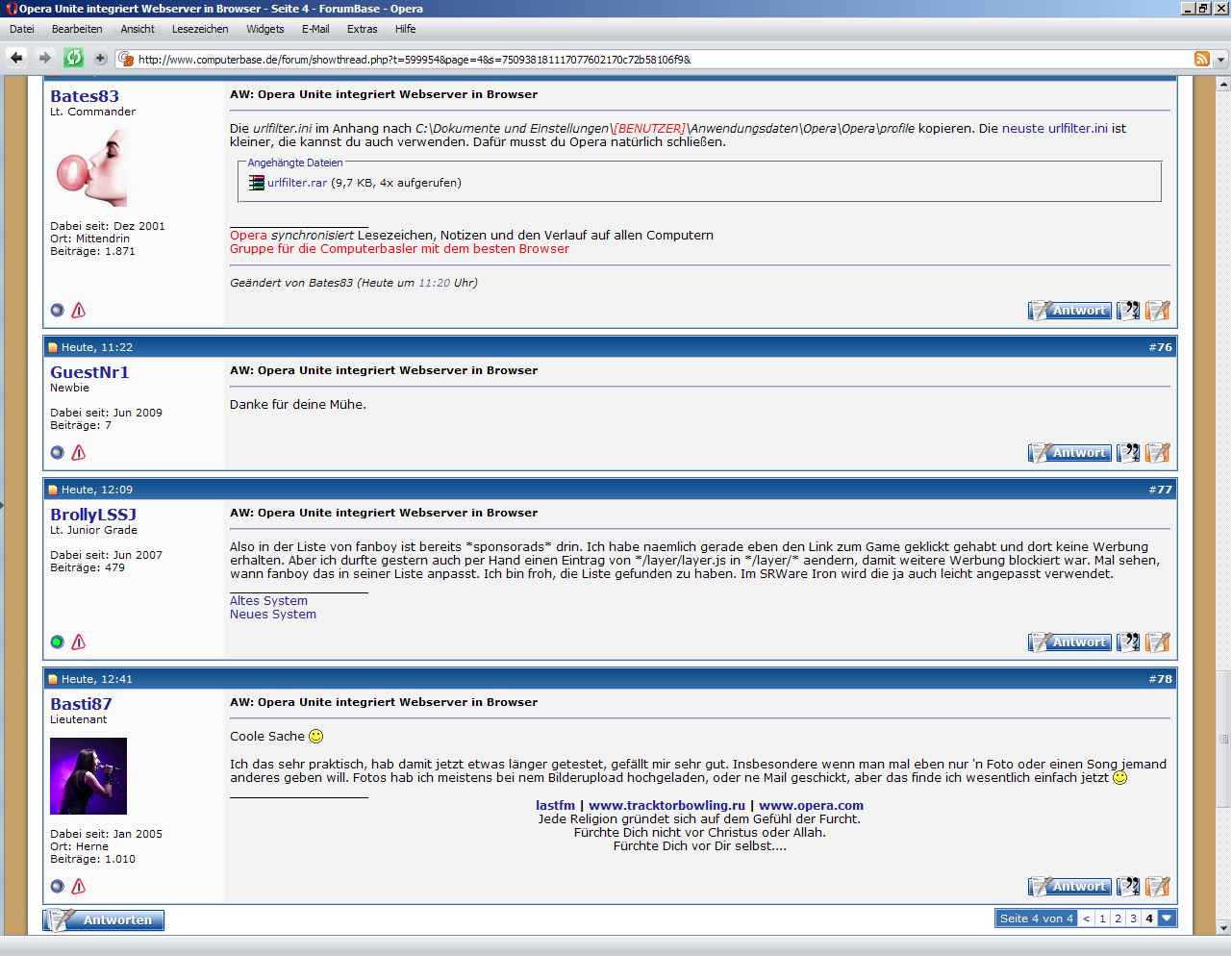Open the red 'Opera' signature link
The height and width of the screenshot is (956, 1232).
[248, 235]
